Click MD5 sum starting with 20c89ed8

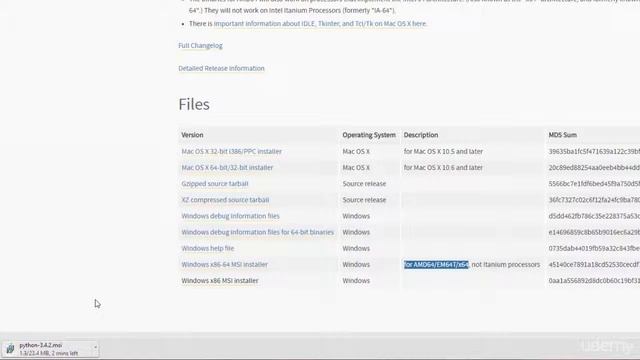click(594, 168)
